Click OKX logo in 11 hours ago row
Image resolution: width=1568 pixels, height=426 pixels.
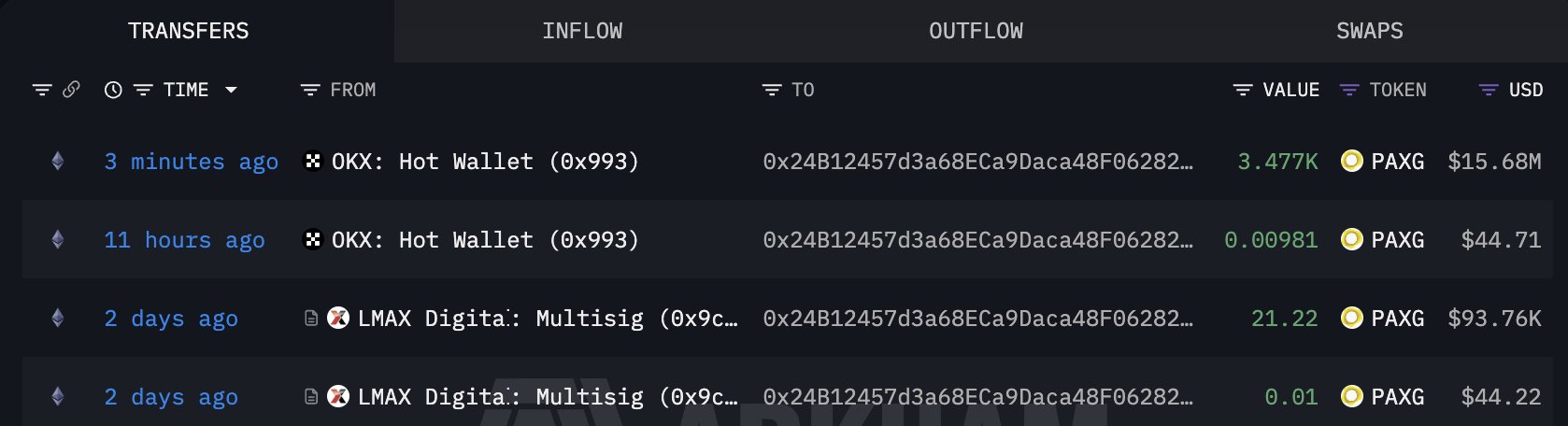pyautogui.click(x=313, y=240)
